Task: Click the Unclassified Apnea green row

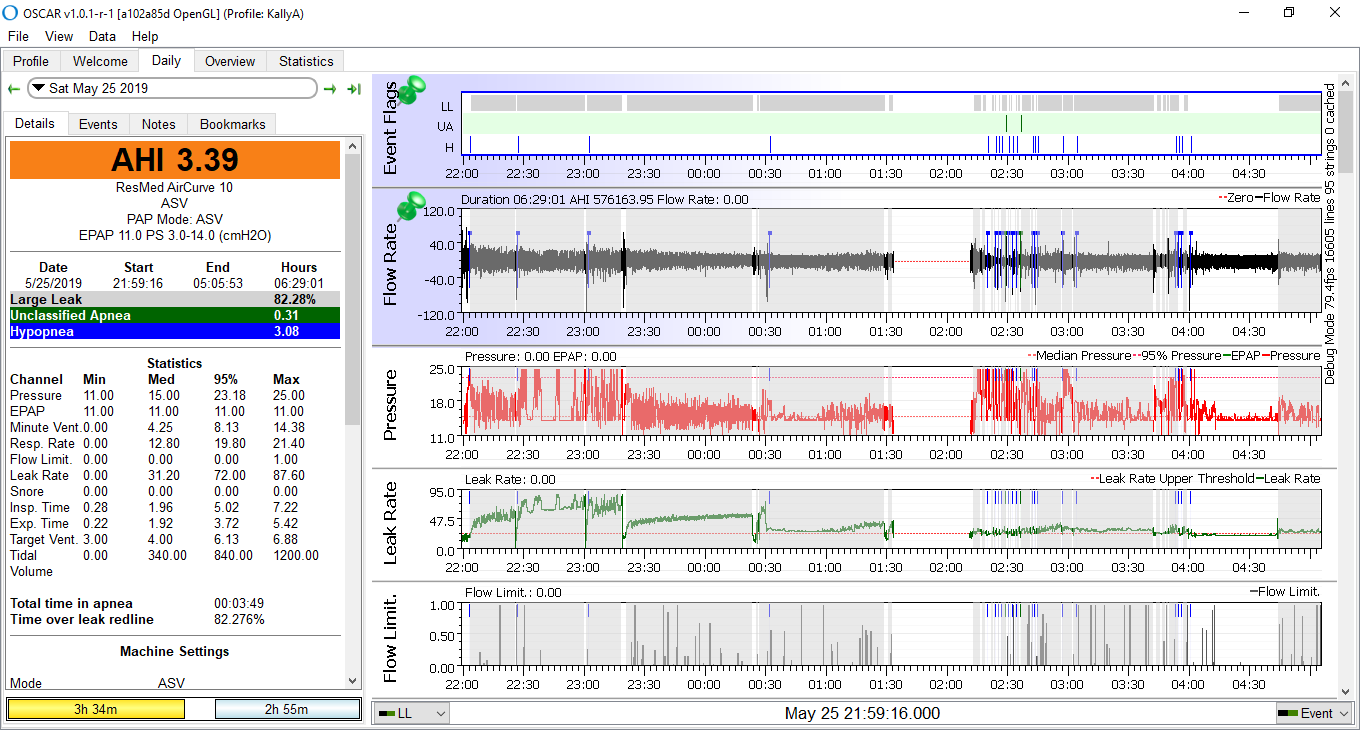Action: pyautogui.click(x=175, y=315)
